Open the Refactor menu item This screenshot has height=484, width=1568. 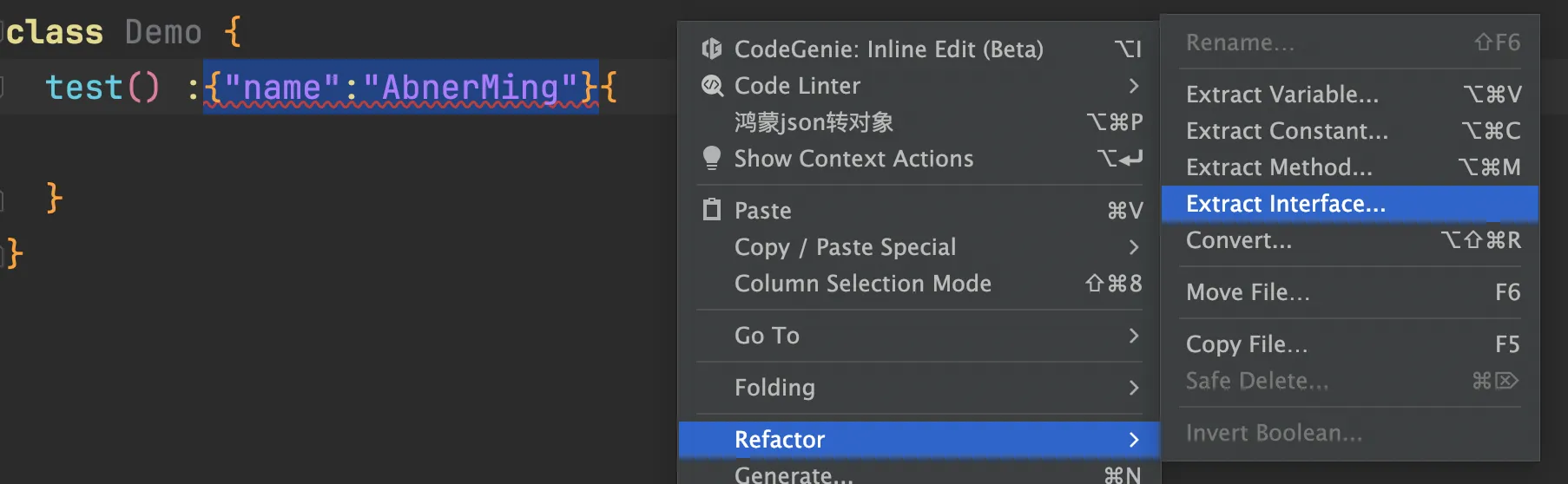click(780, 440)
